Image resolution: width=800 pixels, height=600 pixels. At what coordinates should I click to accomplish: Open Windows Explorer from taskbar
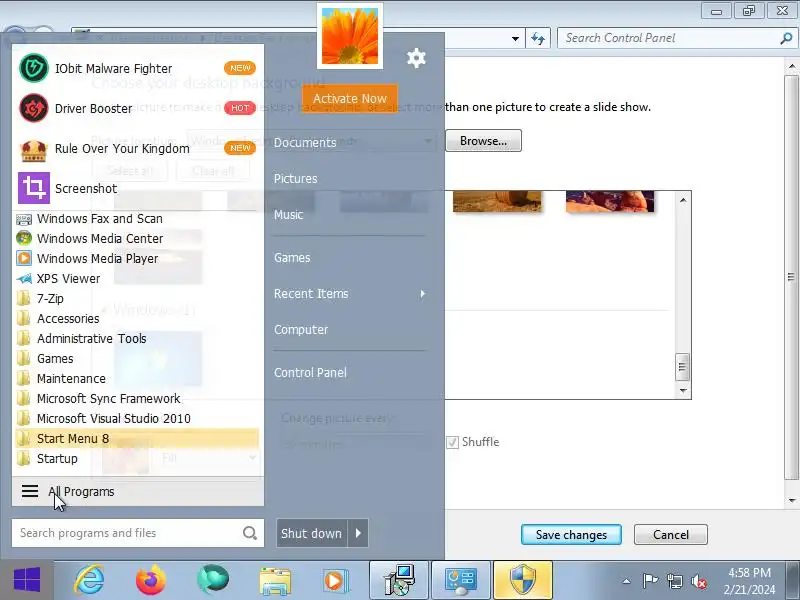point(275,581)
